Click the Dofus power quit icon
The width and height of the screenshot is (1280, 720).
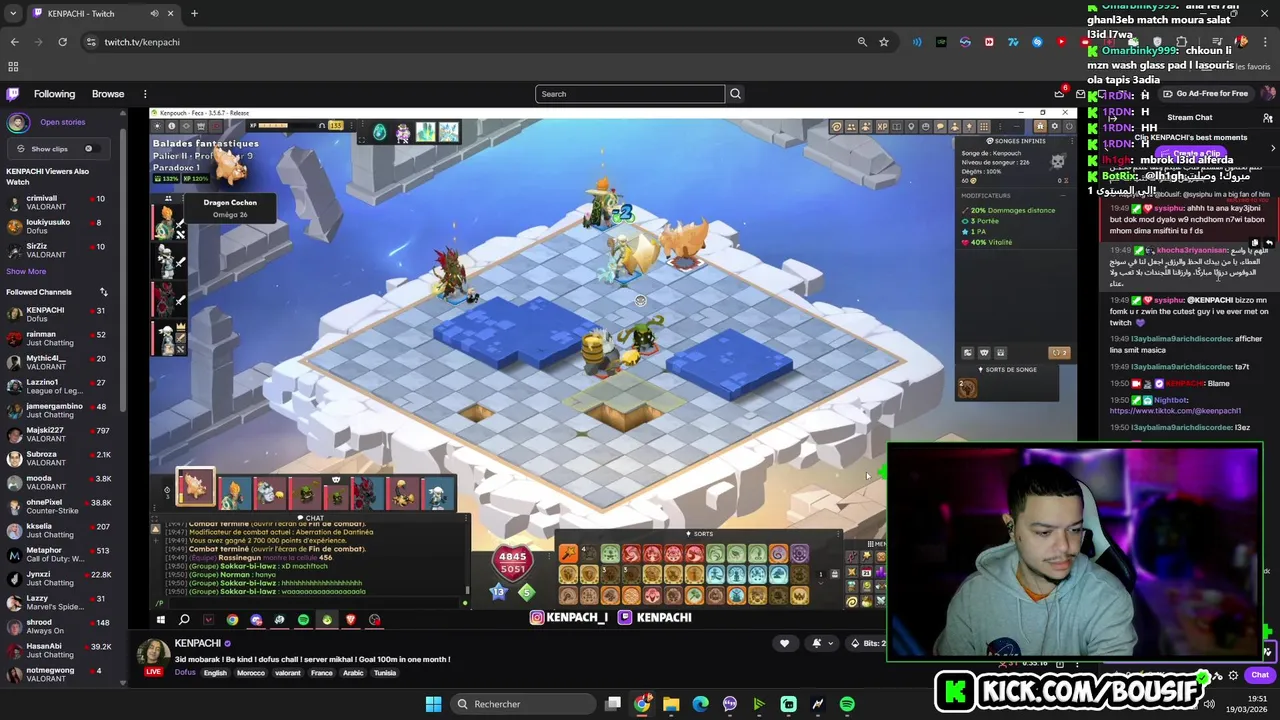click(x=1067, y=127)
